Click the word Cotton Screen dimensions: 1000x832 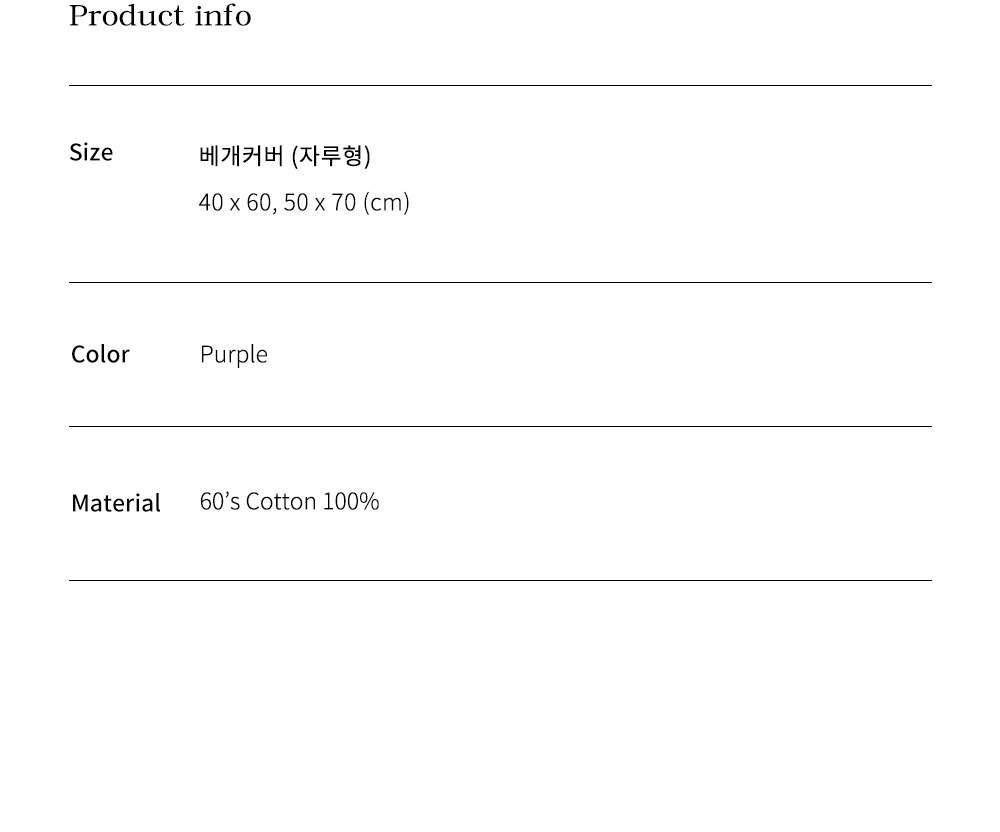(281, 501)
